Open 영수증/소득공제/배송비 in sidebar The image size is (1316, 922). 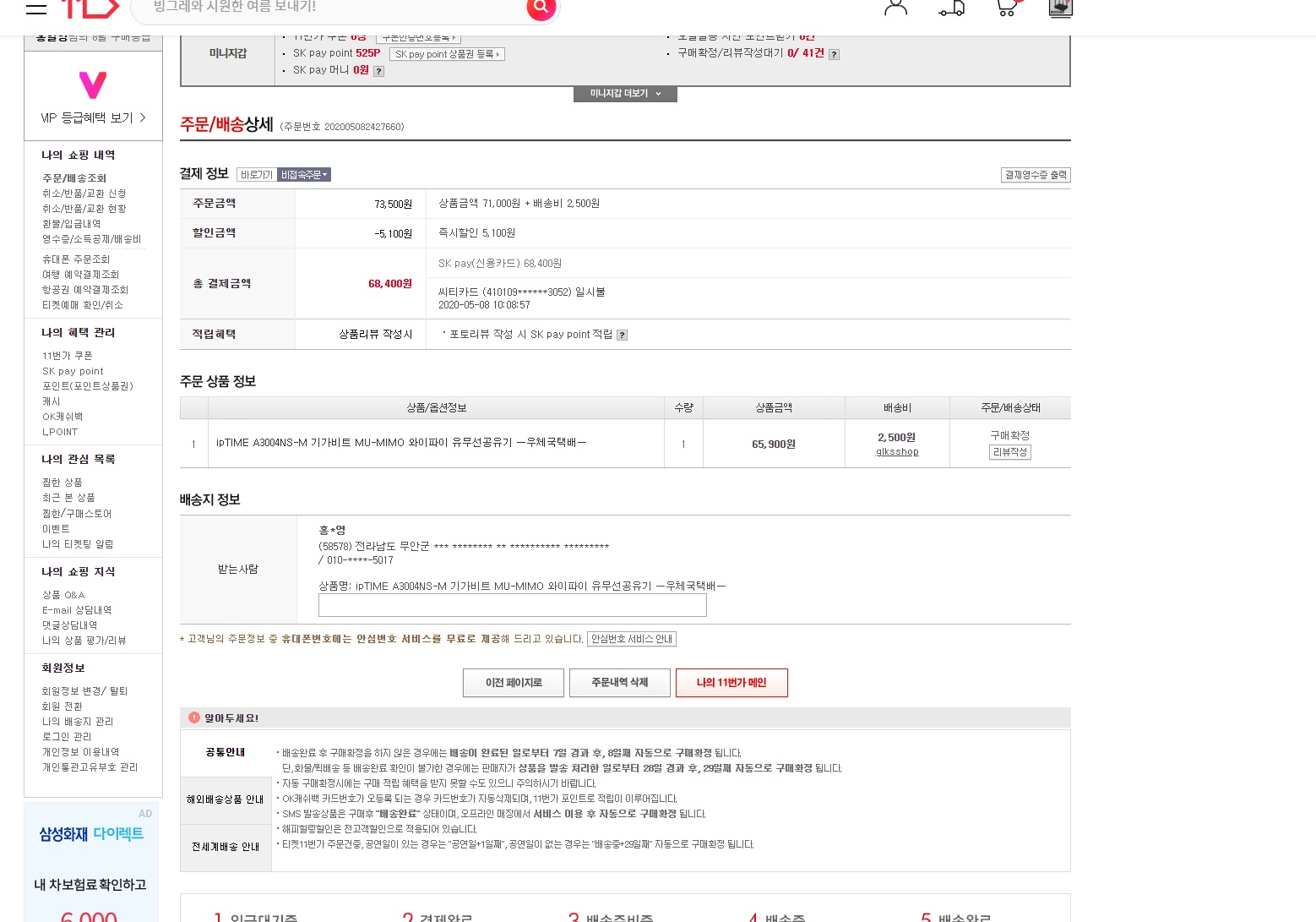(92, 239)
